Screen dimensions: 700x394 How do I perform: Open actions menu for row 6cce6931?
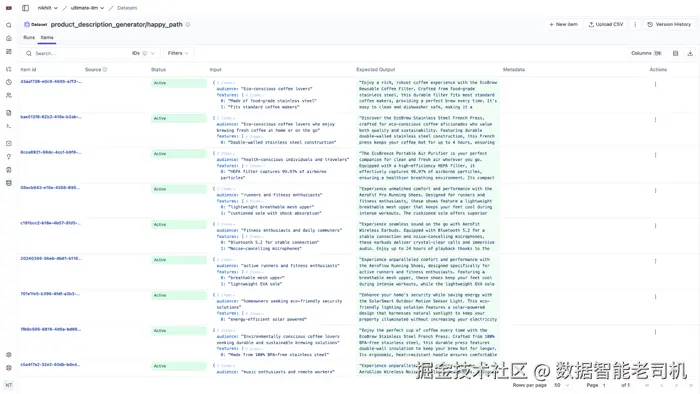(655, 155)
